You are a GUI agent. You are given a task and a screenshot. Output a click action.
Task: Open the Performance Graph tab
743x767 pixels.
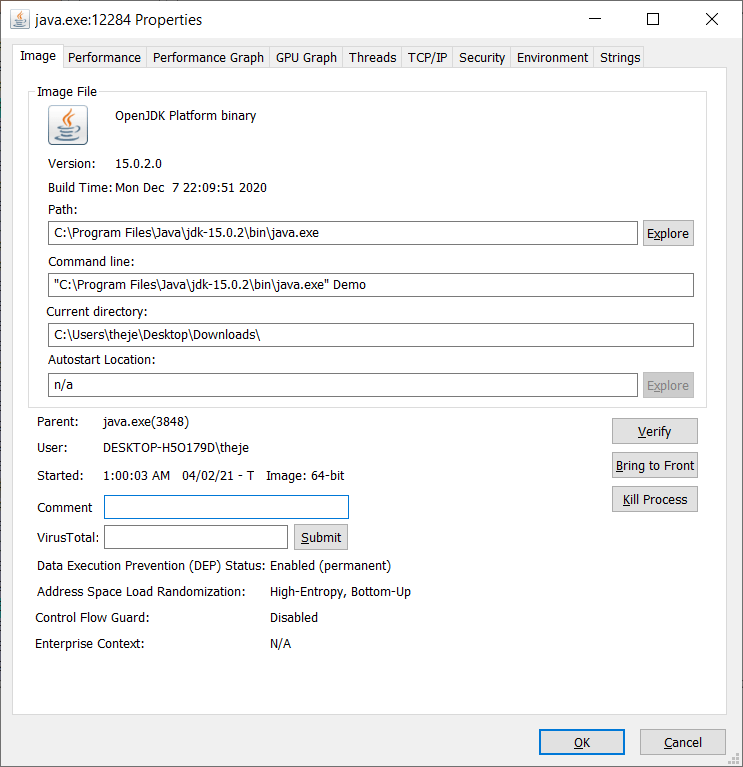coord(208,58)
